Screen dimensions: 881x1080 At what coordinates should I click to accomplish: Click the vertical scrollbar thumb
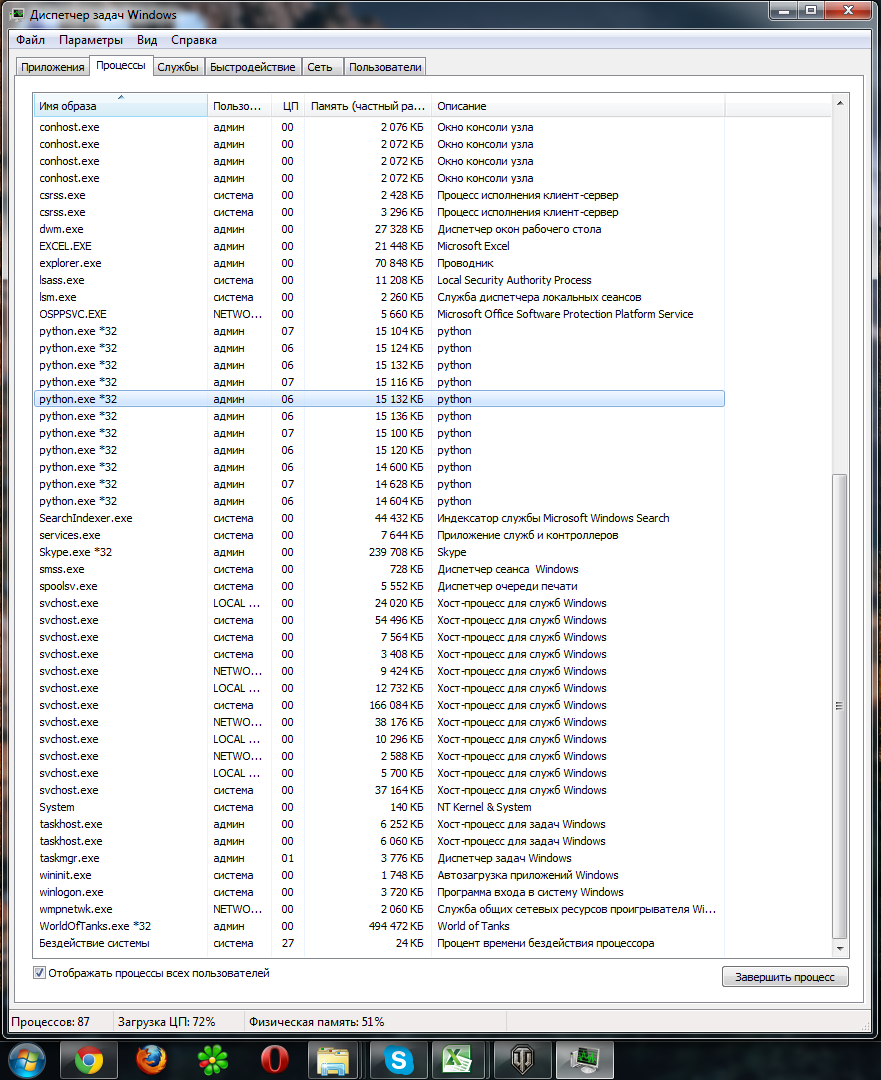[x=840, y=706]
